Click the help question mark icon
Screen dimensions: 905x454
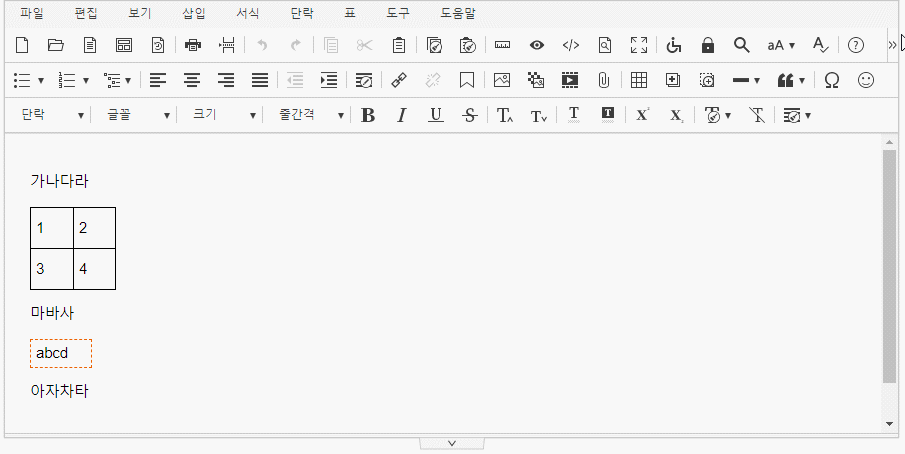pos(855,45)
